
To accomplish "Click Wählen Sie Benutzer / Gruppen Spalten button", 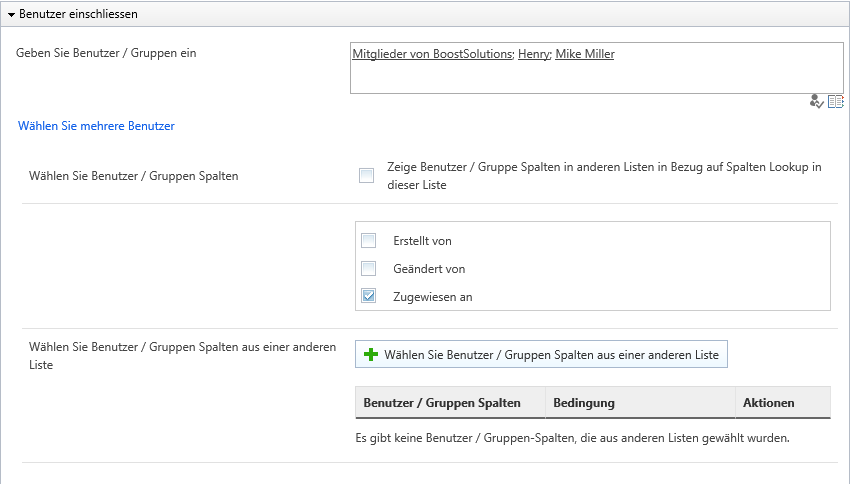I will pos(541,354).
